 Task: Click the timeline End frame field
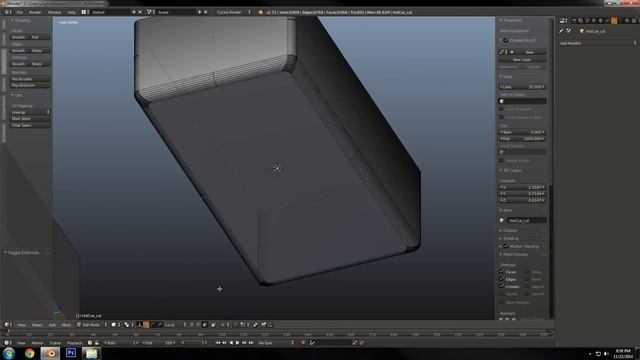coord(159,343)
